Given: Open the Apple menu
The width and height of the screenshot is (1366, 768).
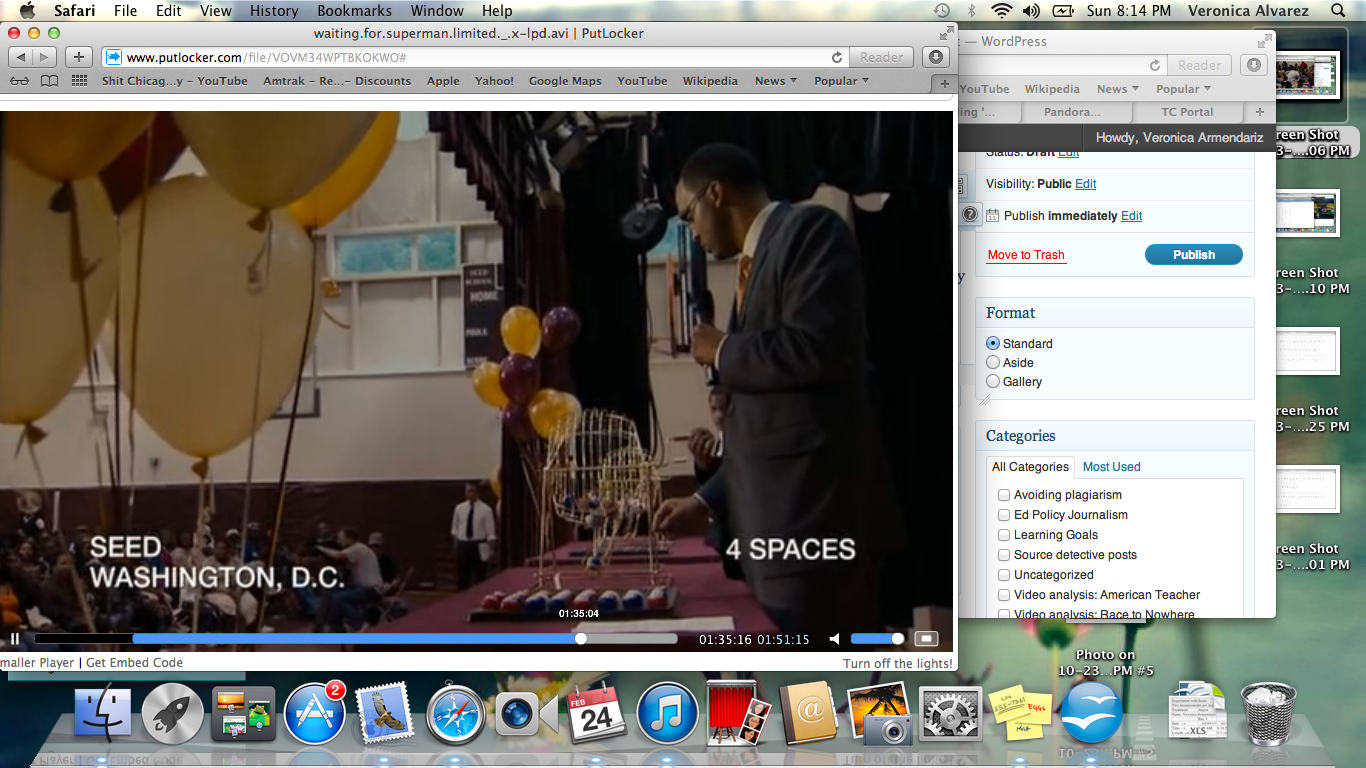Looking at the screenshot, I should [27, 11].
